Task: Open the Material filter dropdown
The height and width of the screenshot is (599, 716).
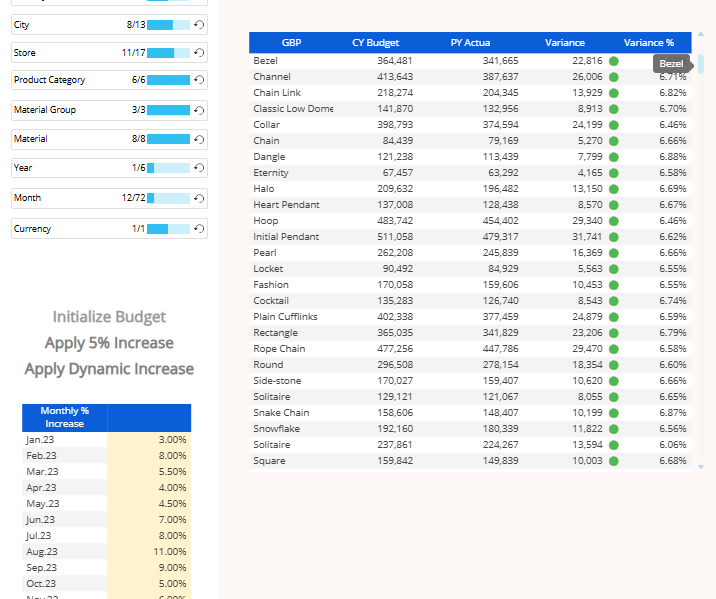Action: tap(109, 139)
